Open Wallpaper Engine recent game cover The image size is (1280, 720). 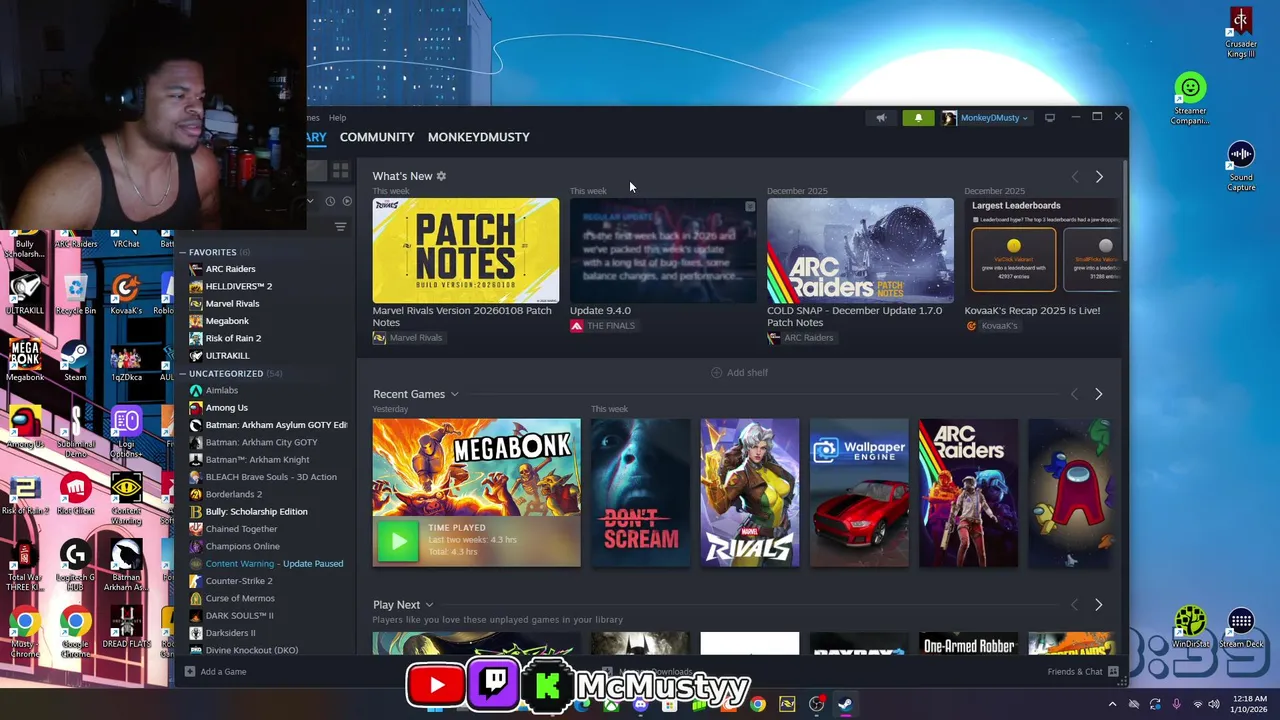[x=859, y=493]
